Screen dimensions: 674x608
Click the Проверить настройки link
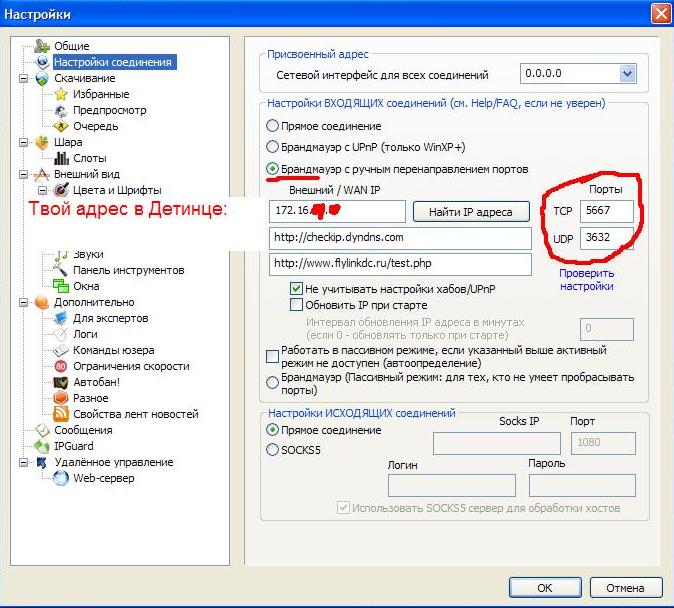pos(586,279)
